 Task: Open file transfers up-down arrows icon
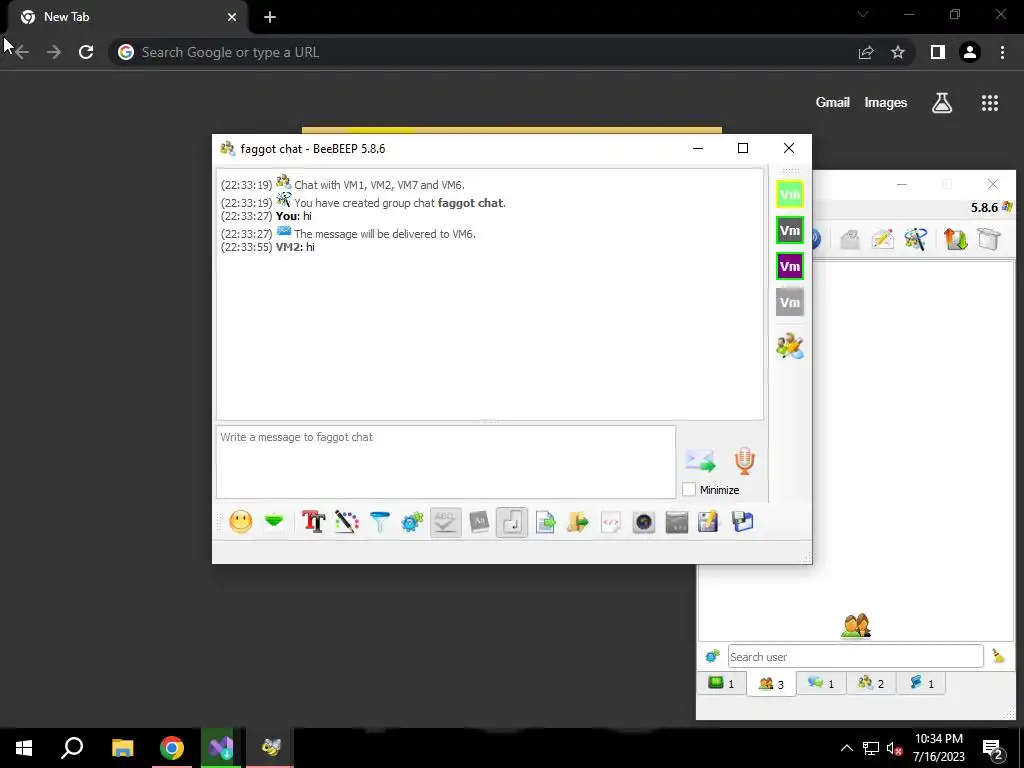click(955, 239)
